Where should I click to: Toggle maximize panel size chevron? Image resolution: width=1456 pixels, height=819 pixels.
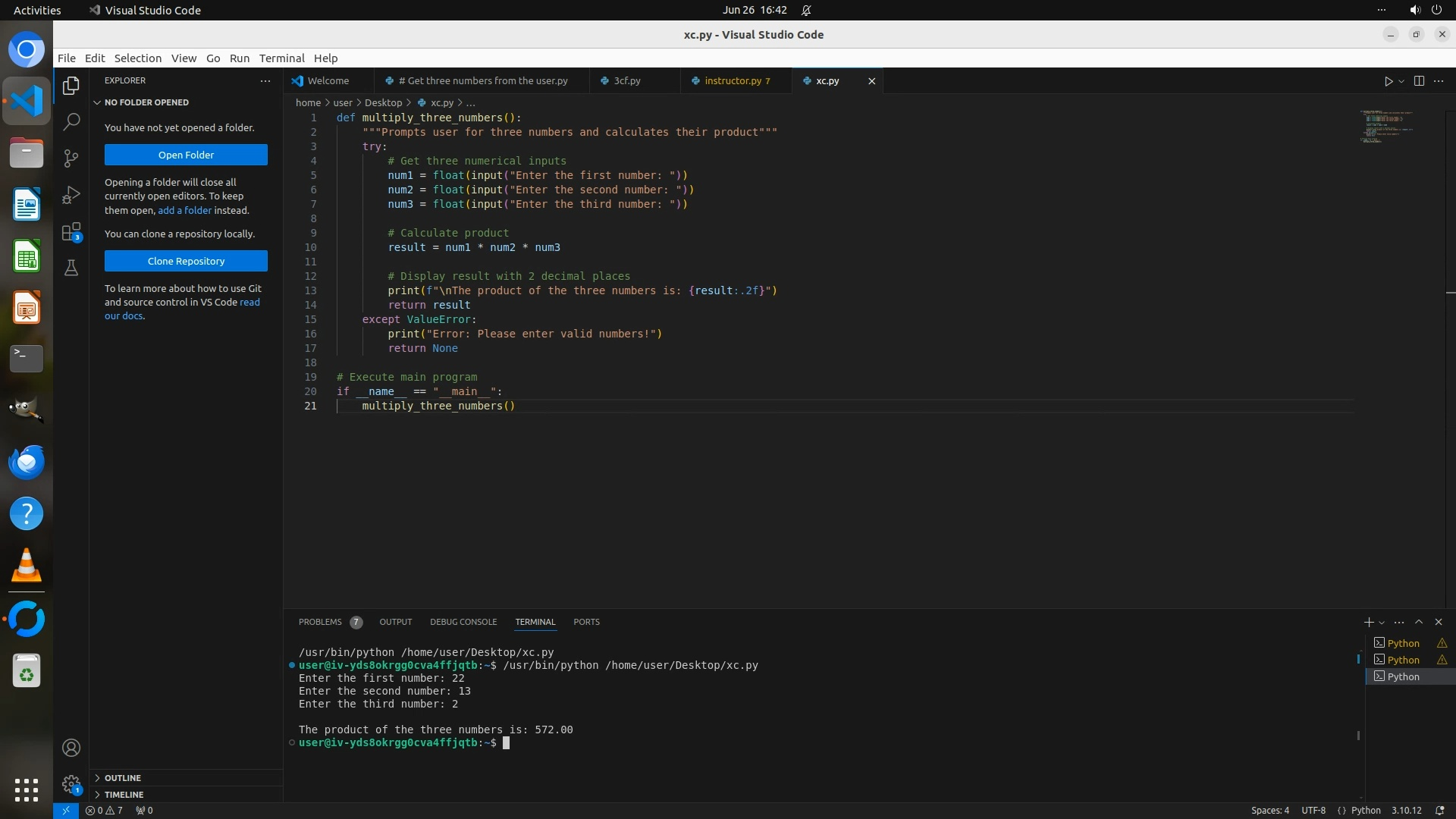pos(1419,622)
